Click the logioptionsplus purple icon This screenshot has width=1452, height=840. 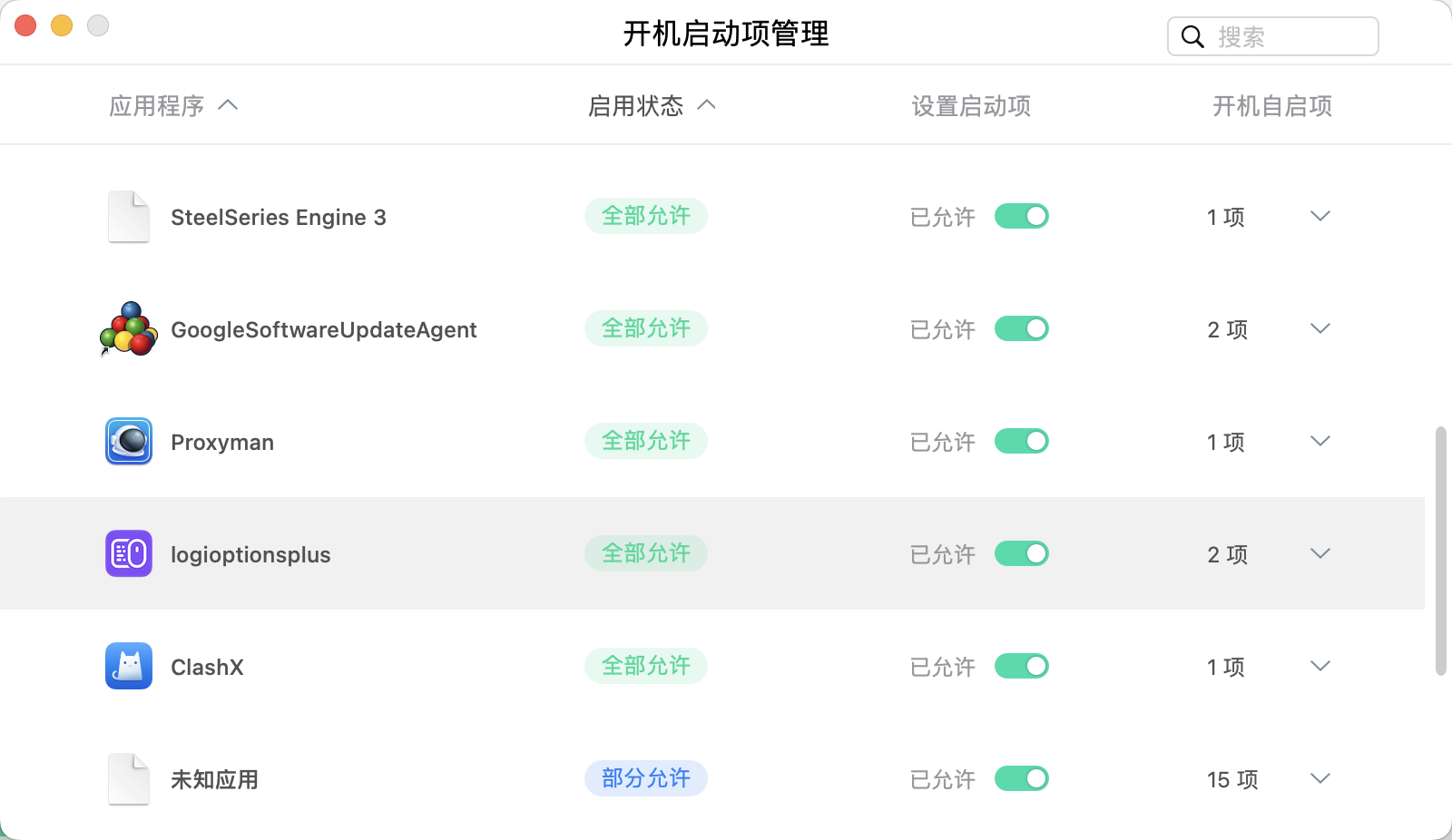[128, 553]
